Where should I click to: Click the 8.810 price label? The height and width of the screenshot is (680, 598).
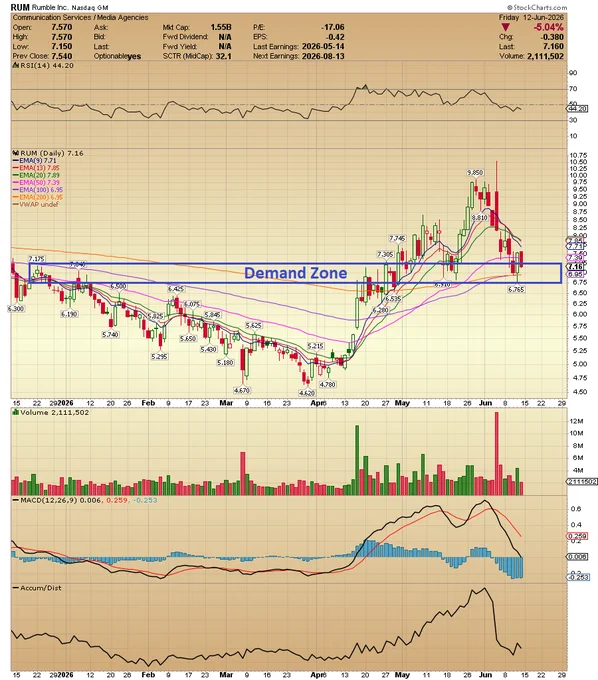click(479, 218)
